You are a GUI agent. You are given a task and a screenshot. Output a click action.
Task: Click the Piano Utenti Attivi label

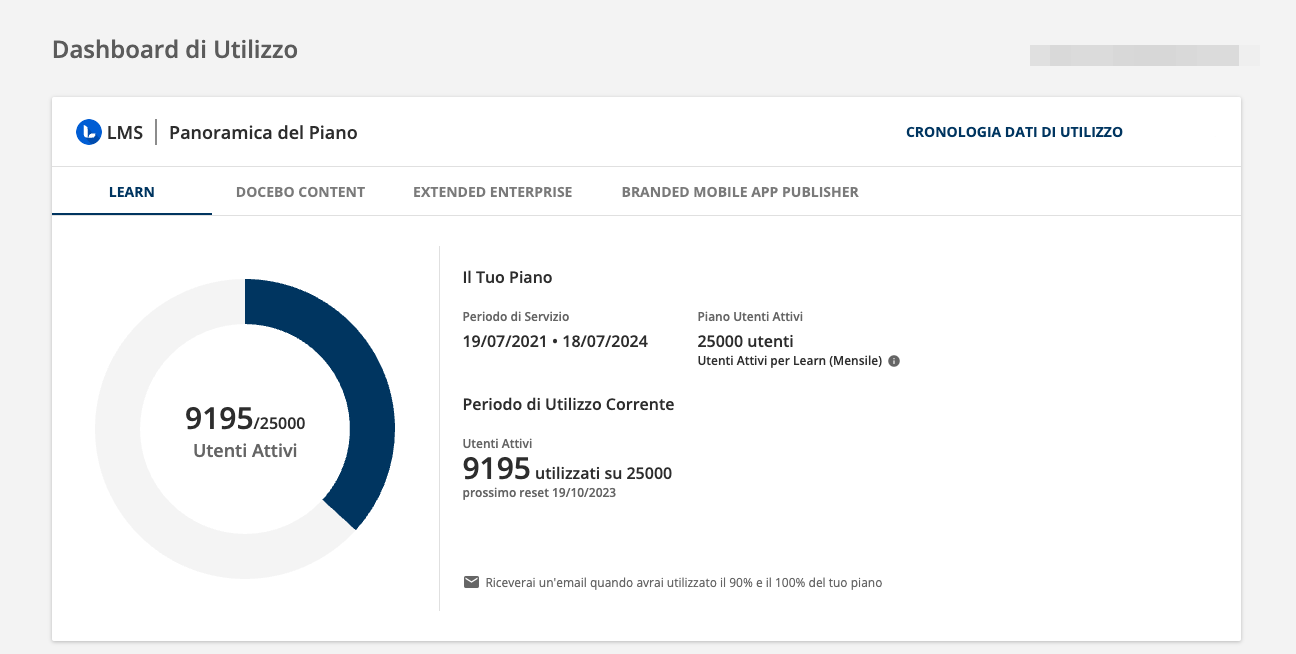[x=750, y=317]
